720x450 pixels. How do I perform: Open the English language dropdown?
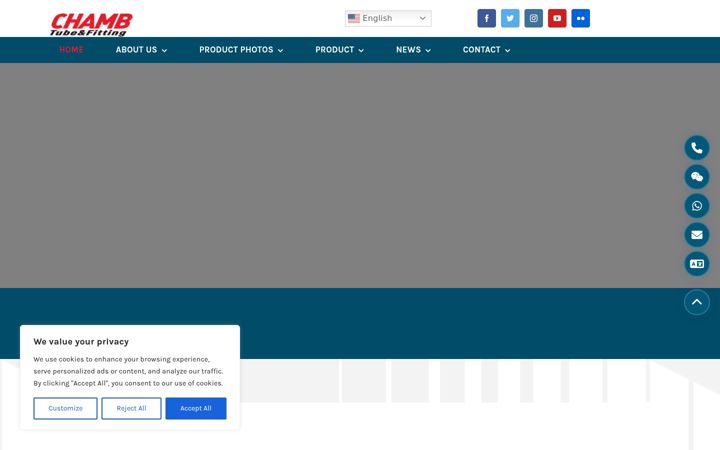pos(388,18)
